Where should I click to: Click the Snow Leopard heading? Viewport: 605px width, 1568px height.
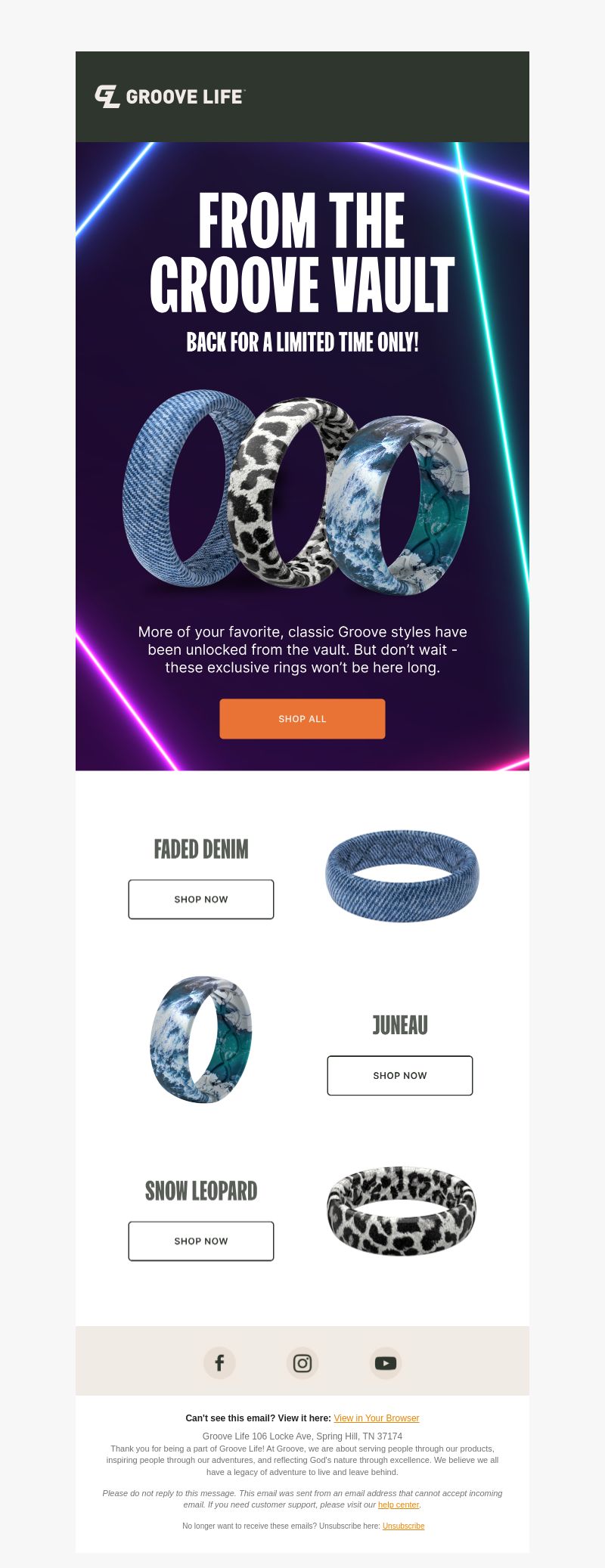[x=201, y=1191]
